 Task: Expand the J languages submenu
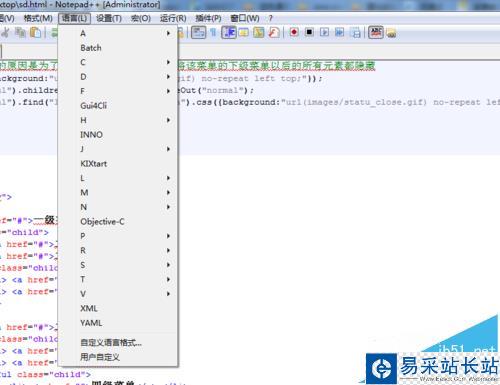[118, 149]
